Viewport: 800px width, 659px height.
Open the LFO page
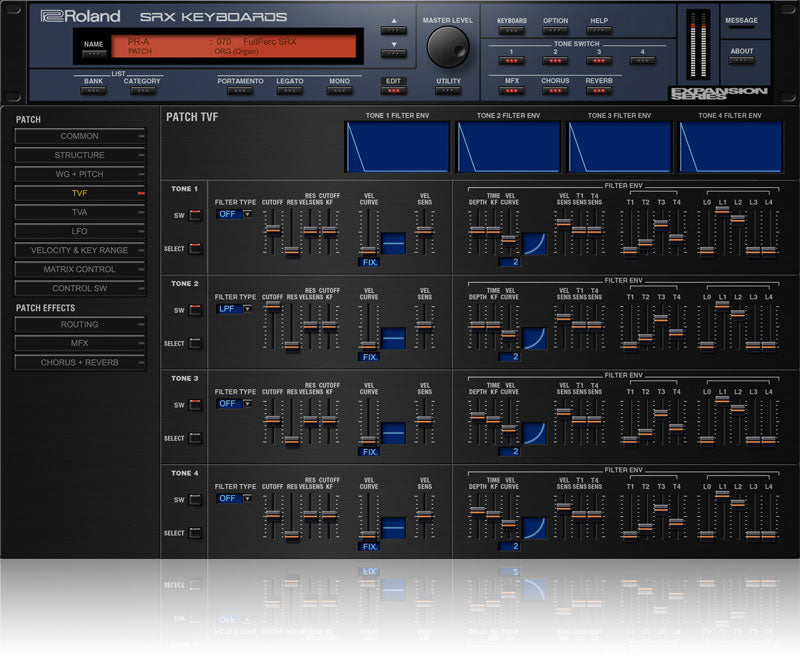[80, 231]
